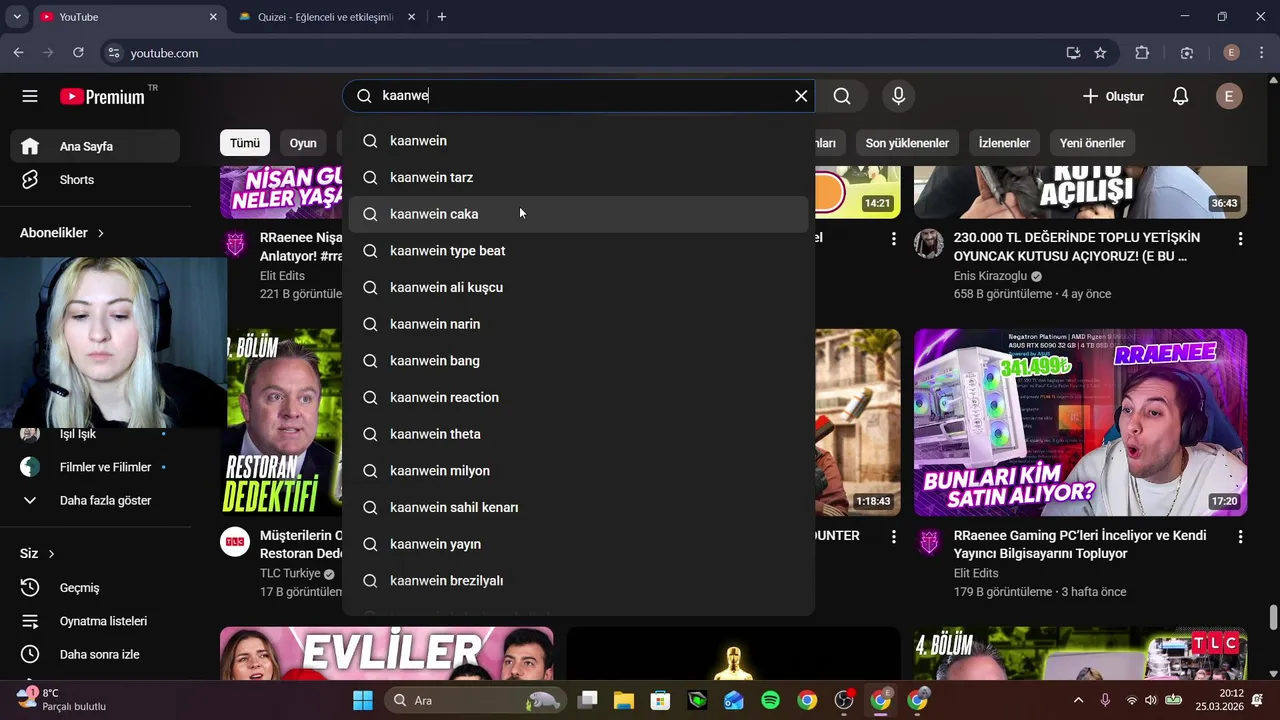The width and height of the screenshot is (1280, 720).
Task: Open Spotify from the taskbar
Action: (770, 700)
